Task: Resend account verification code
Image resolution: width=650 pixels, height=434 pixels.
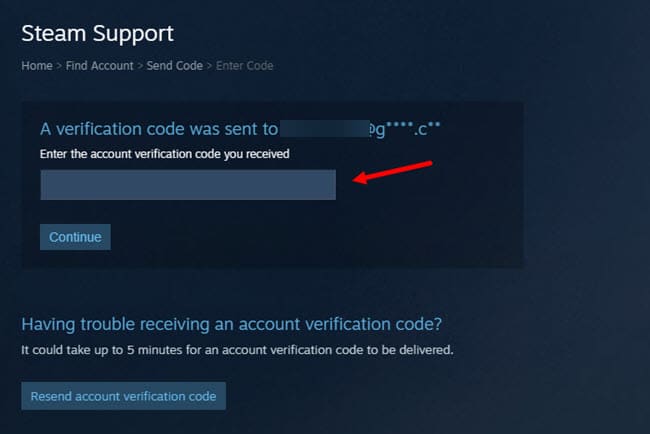Action: click(124, 396)
